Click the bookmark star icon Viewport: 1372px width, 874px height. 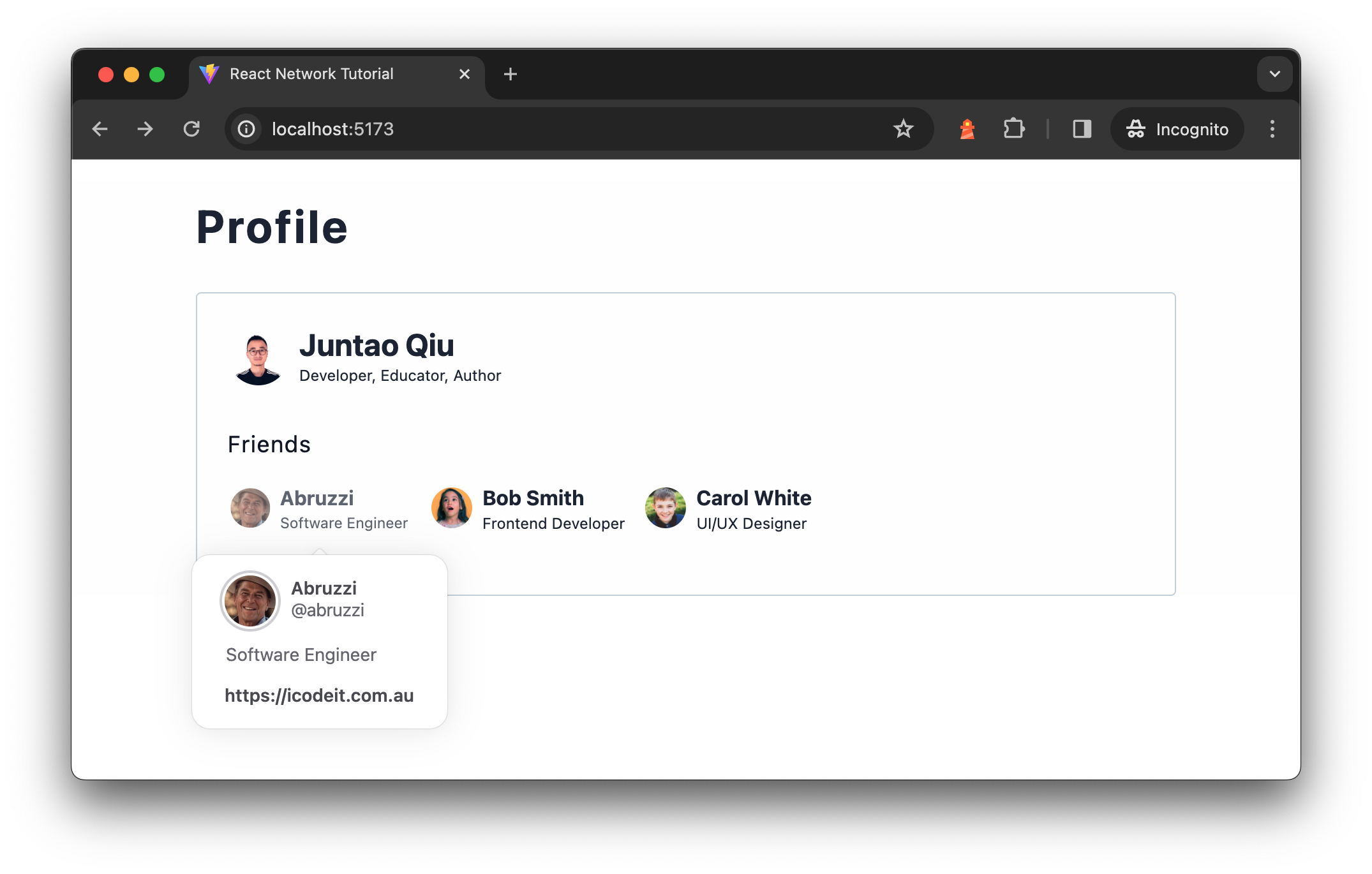[x=904, y=129]
